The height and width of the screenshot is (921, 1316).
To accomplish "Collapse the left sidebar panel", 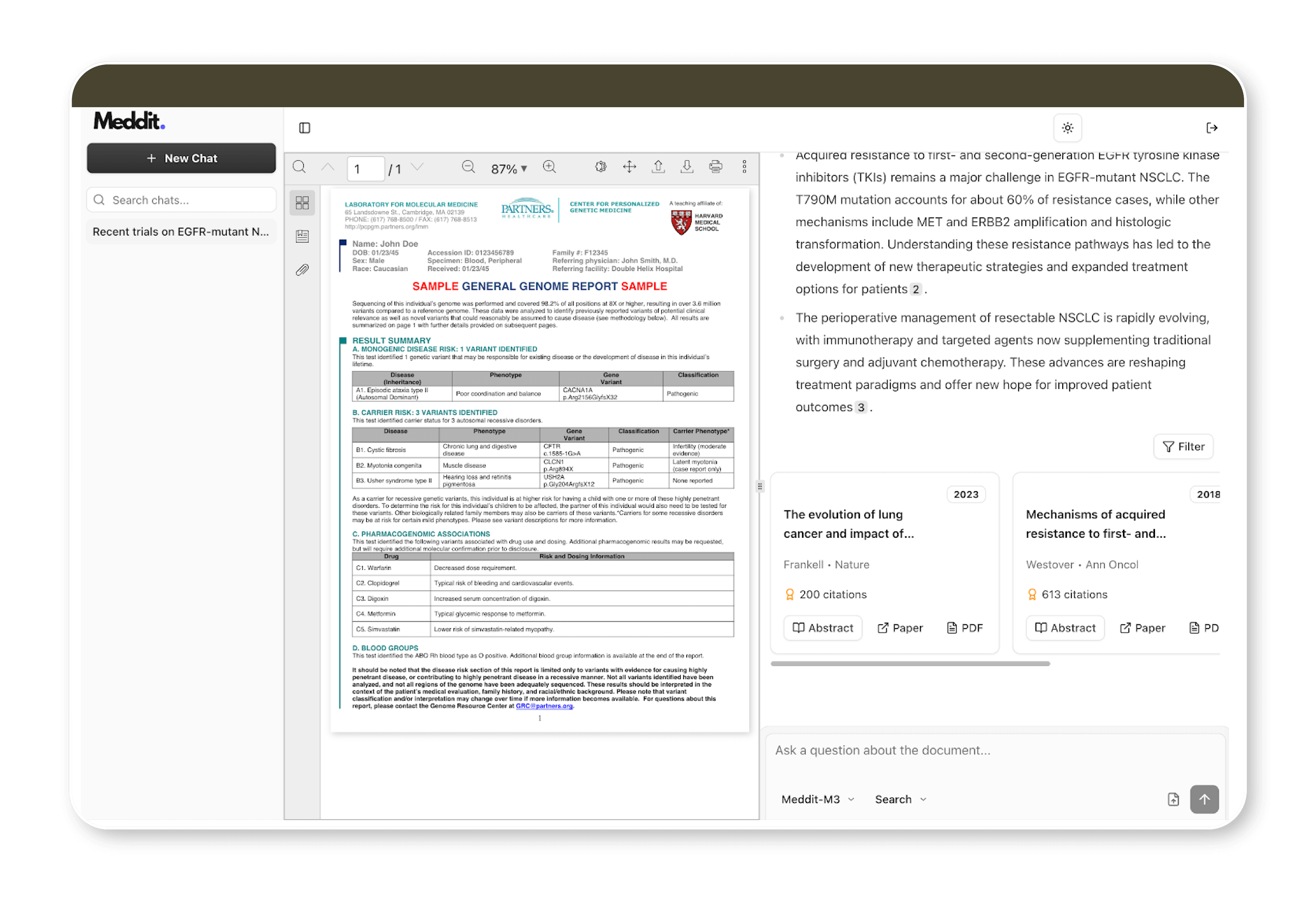I will coord(304,128).
